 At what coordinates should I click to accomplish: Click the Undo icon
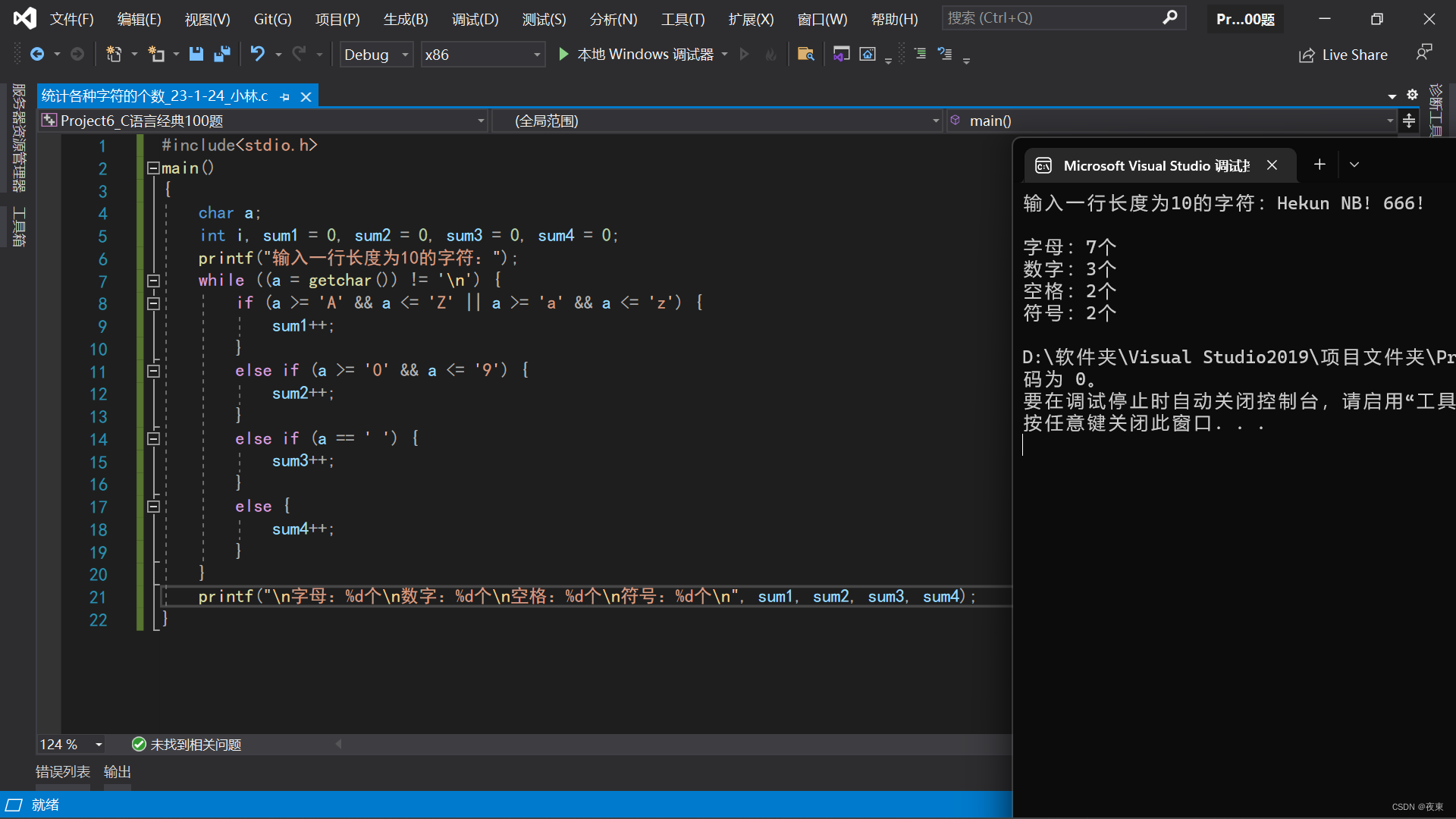pyautogui.click(x=258, y=54)
